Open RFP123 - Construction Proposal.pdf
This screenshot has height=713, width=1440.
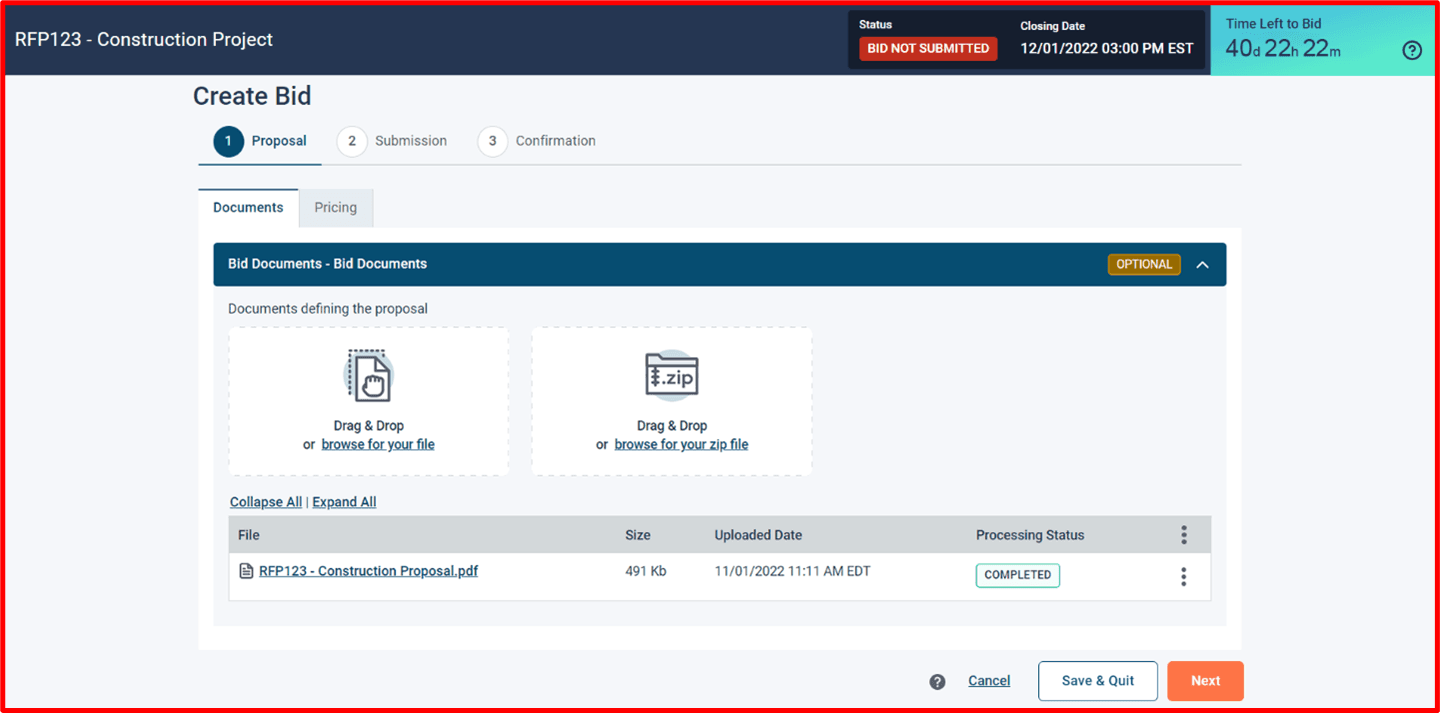[368, 570]
